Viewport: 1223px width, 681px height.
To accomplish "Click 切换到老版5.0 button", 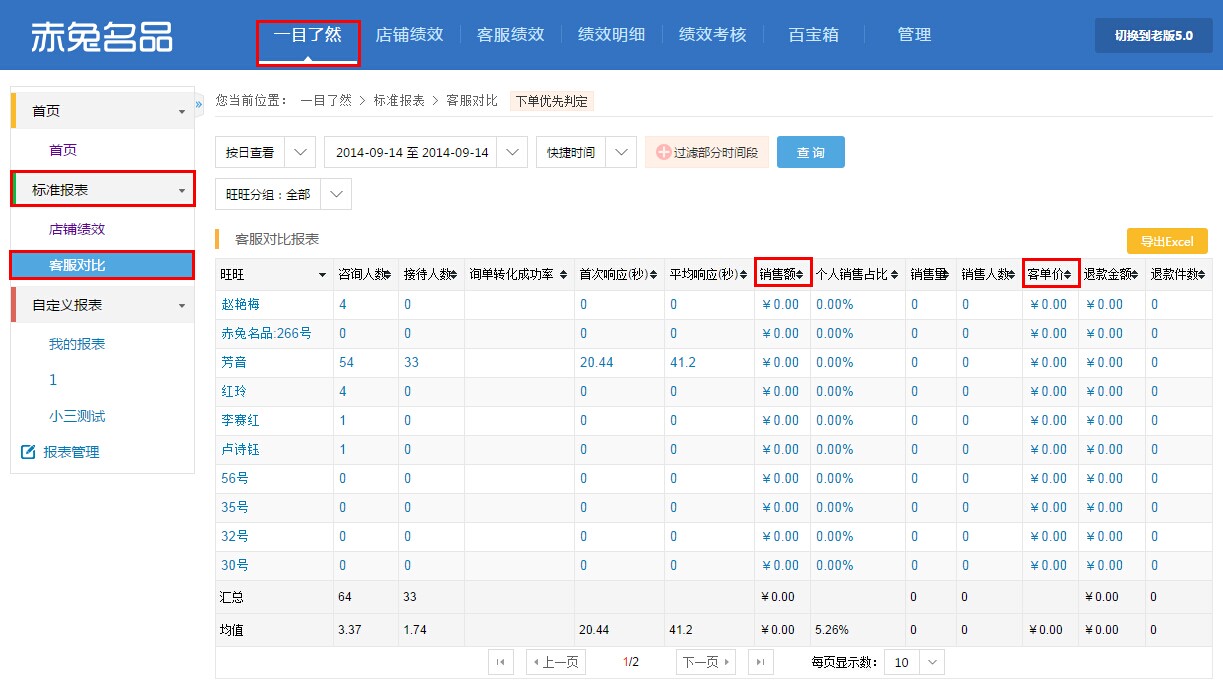I will coord(1153,35).
